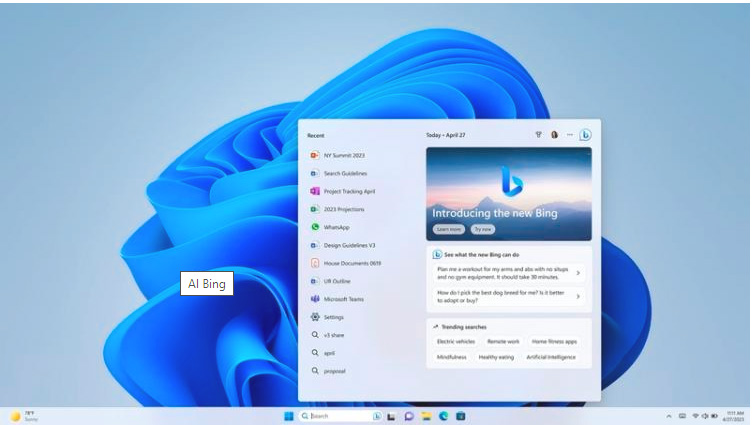The width and height of the screenshot is (753, 425).
Task: Open House Documents 0619 PDF icon
Action: point(315,263)
